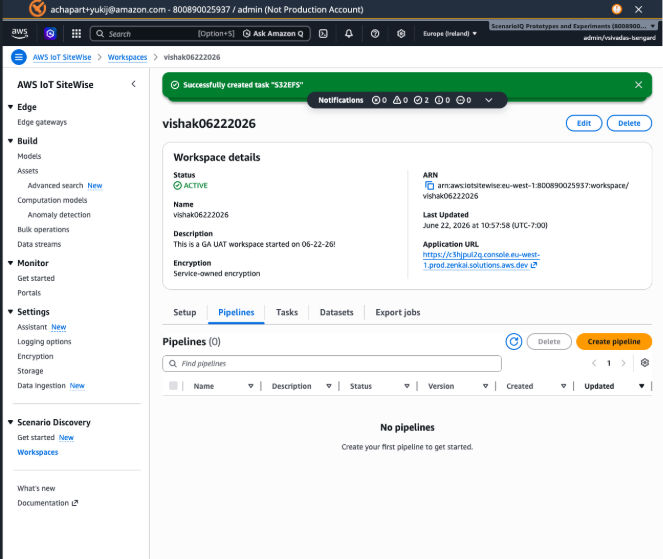
Task: Click the purple Amazon Q console icon
Action: tap(50, 33)
